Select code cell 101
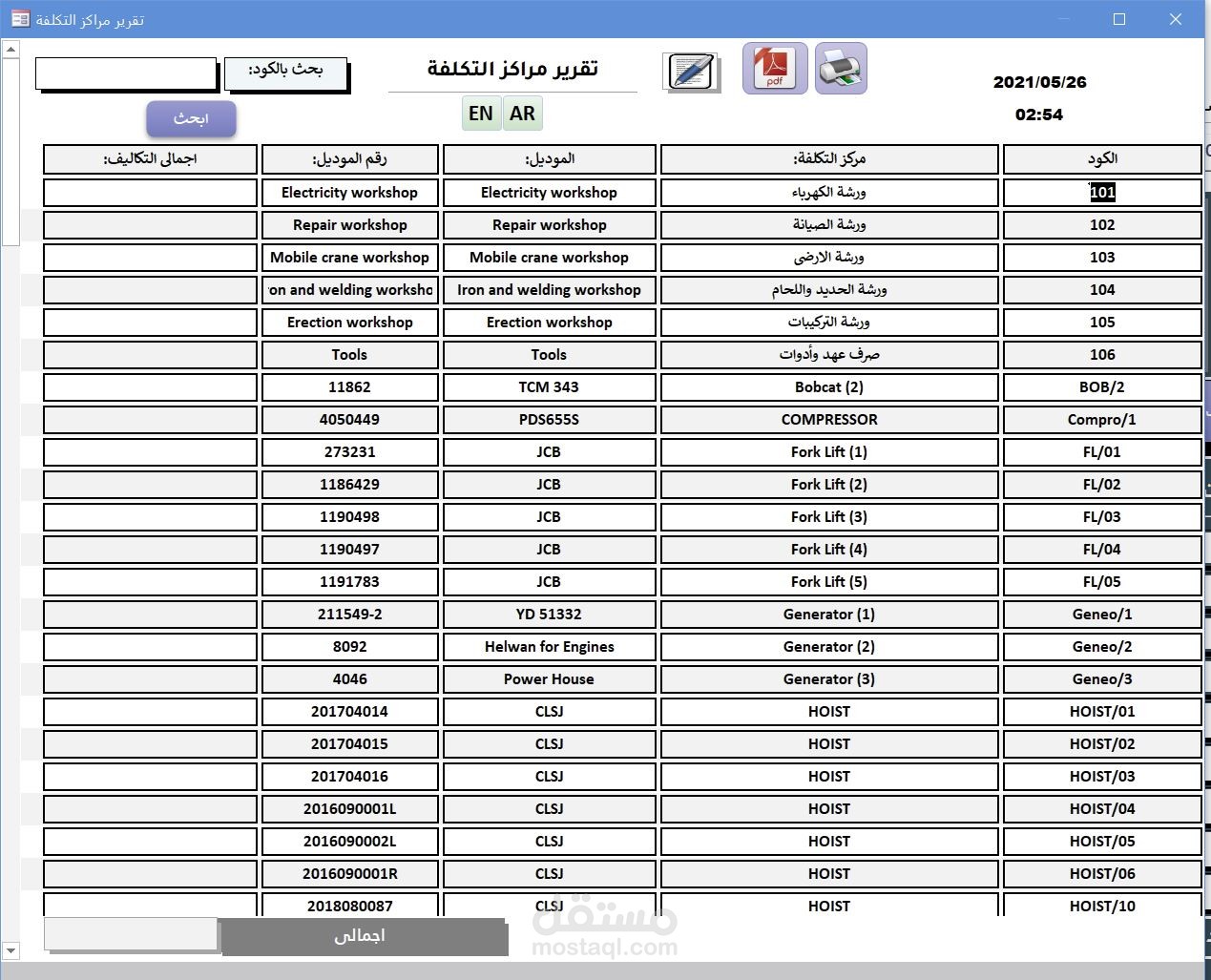The width and height of the screenshot is (1211, 980). click(1102, 192)
